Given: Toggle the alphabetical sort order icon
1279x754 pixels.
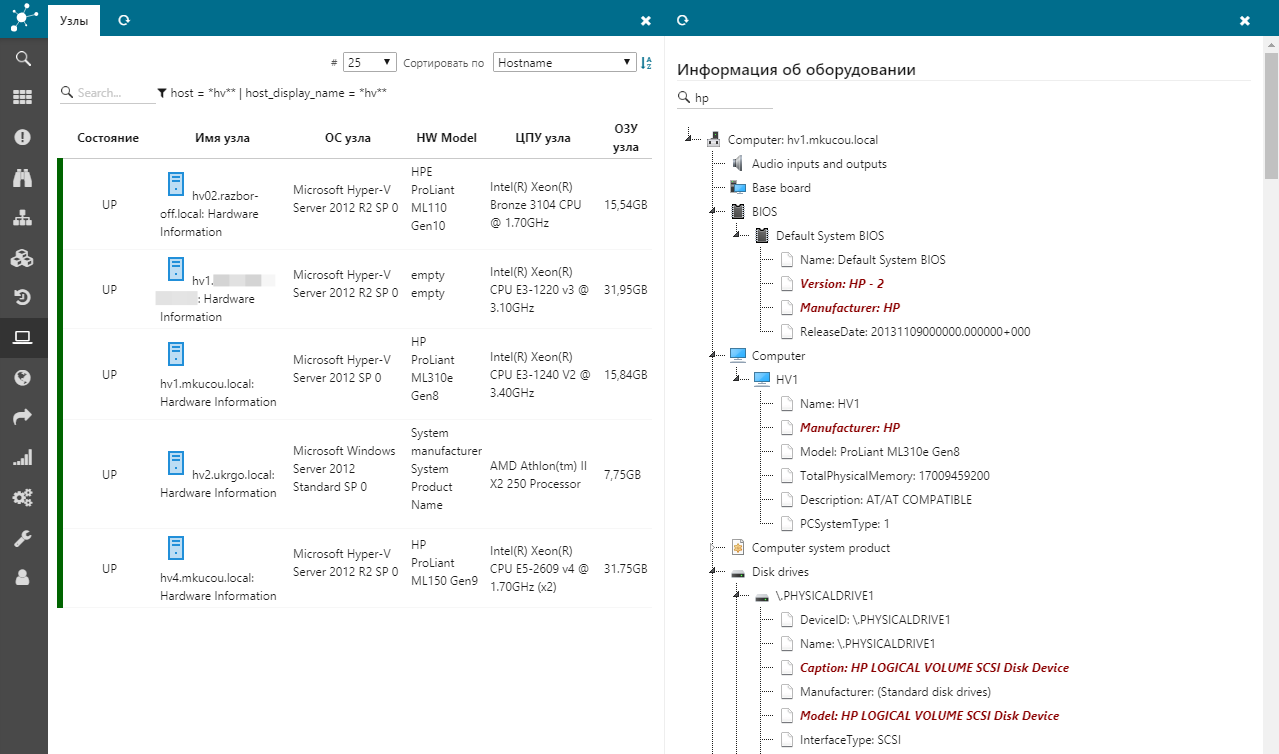Looking at the screenshot, I should coord(646,63).
